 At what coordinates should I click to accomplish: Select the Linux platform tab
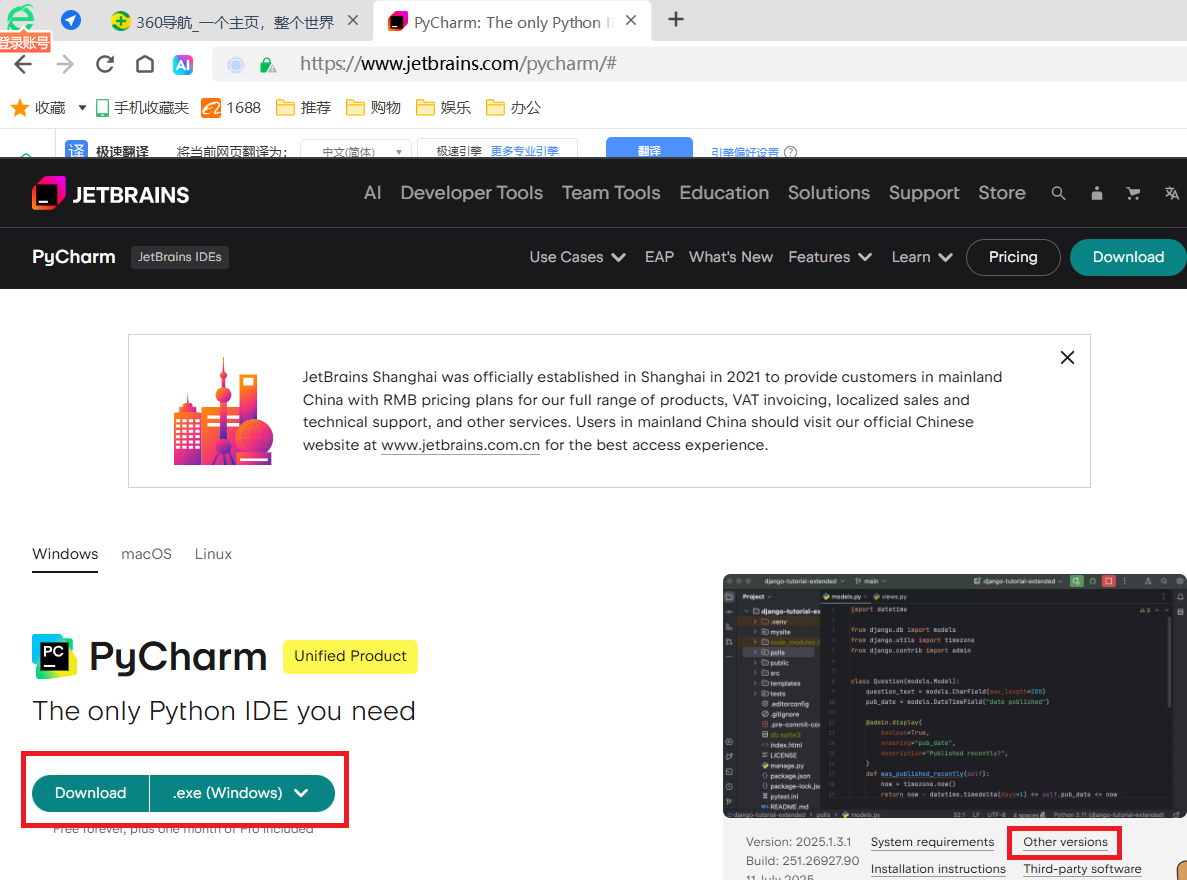pos(213,554)
